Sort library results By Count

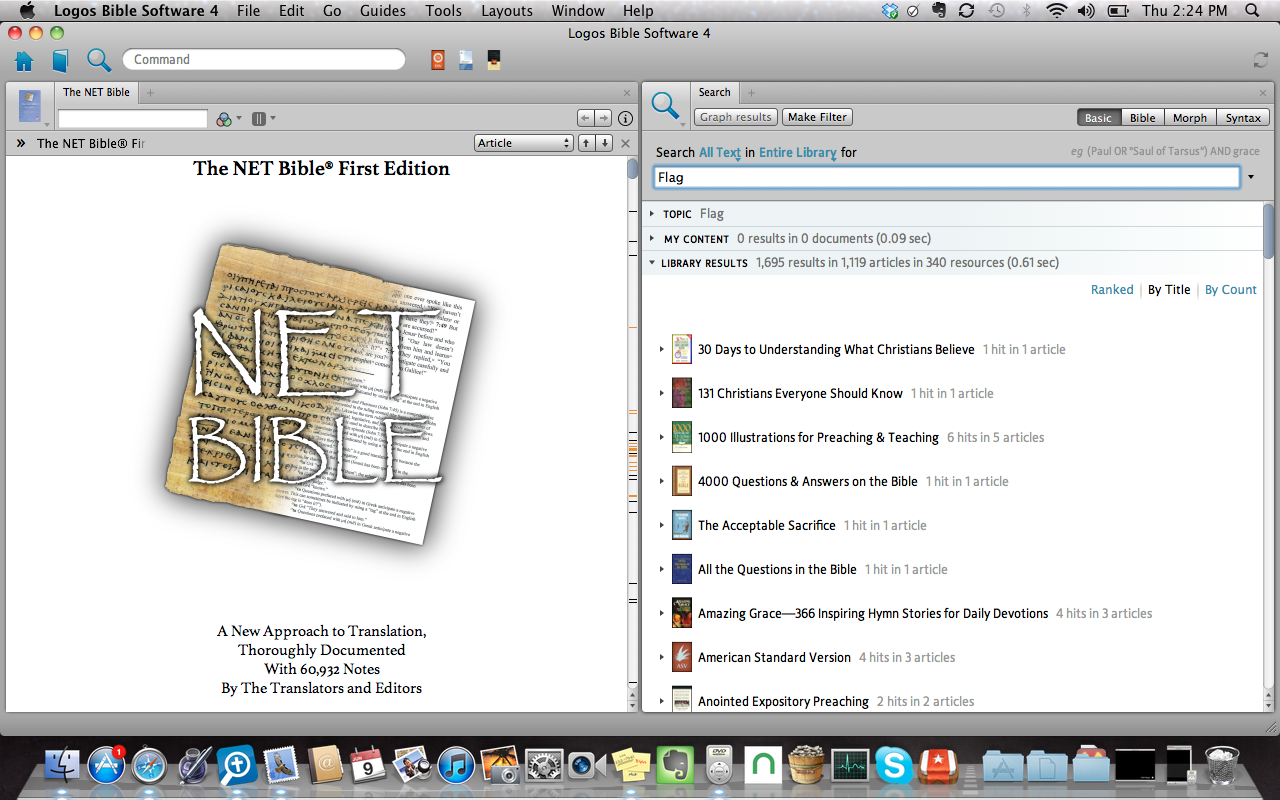pos(1230,289)
